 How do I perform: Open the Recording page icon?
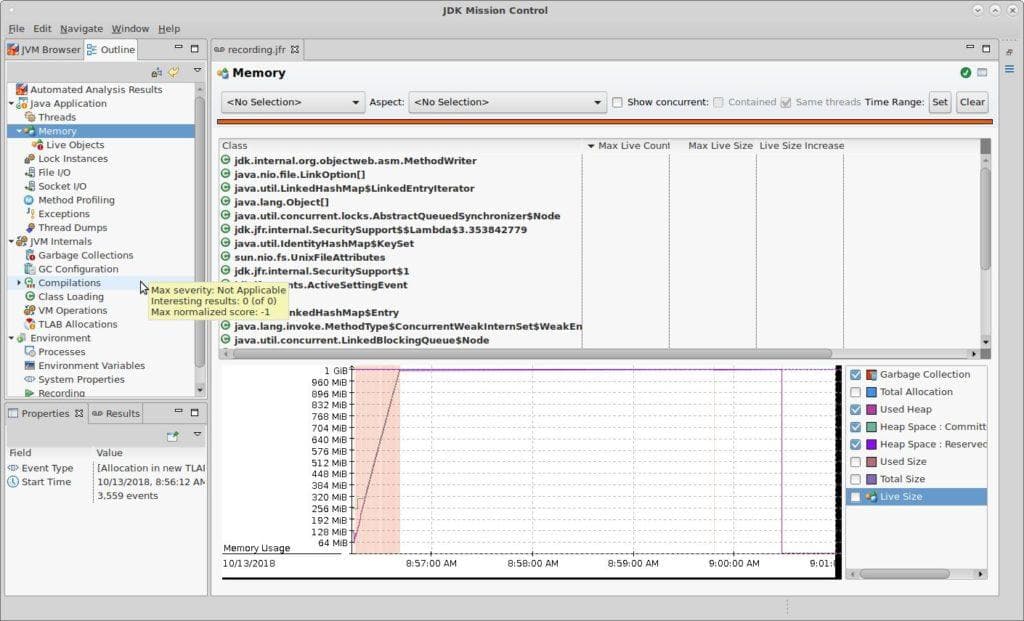[x=29, y=393]
